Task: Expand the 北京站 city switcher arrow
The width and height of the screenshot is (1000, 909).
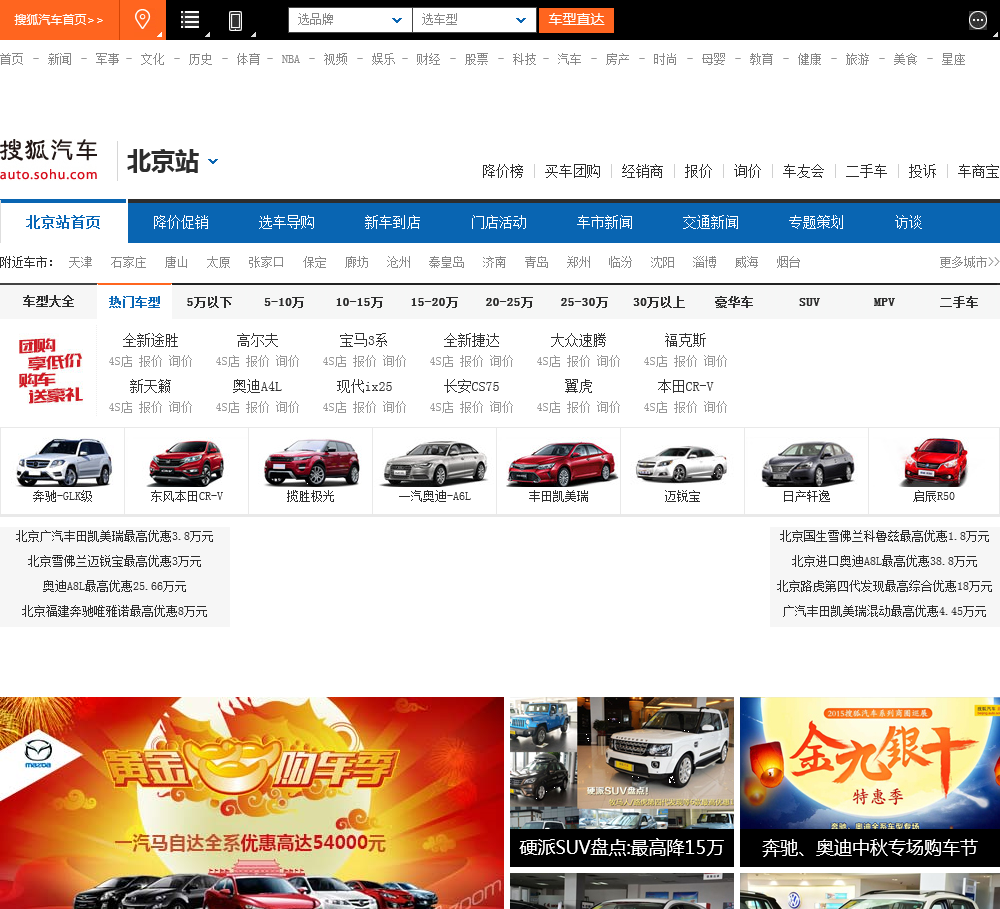Action: (x=214, y=161)
